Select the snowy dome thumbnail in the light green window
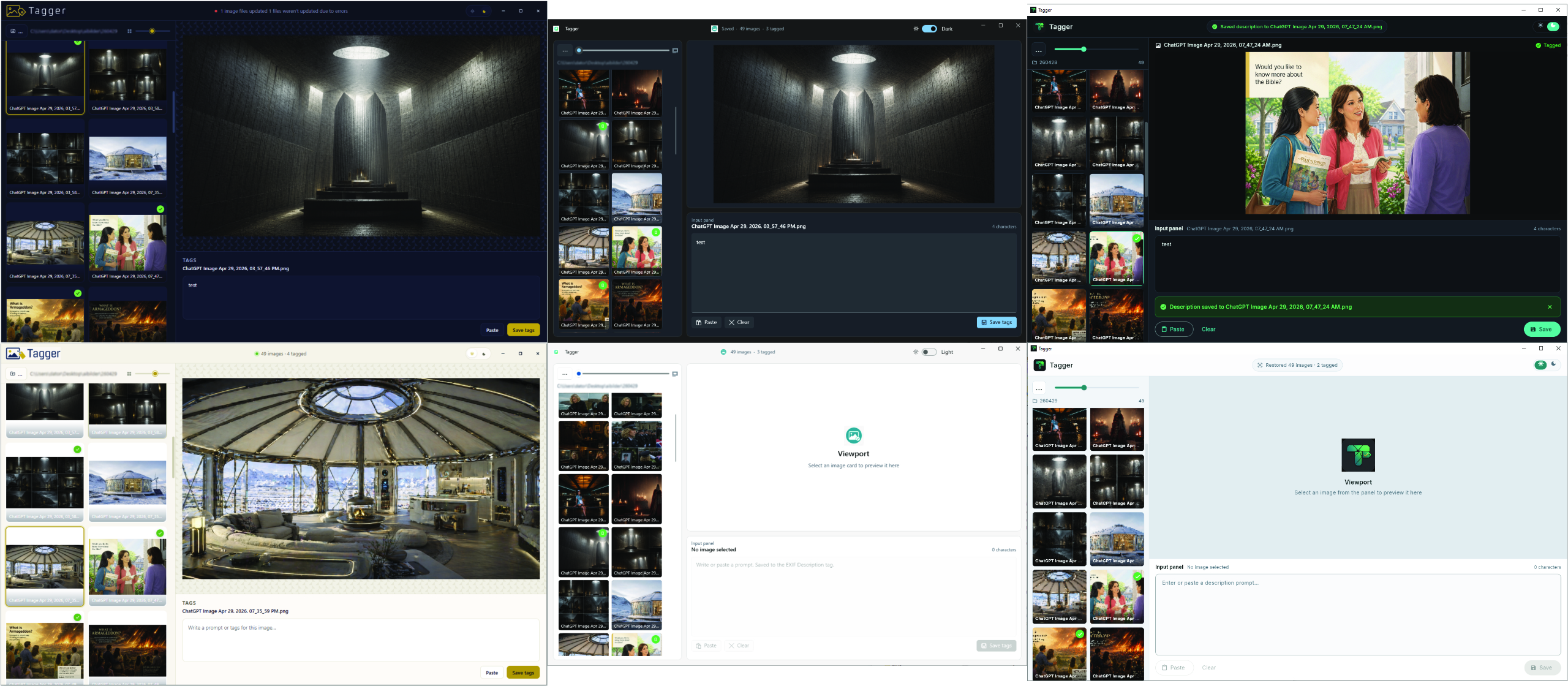The height and width of the screenshot is (686, 1568). click(x=1117, y=539)
